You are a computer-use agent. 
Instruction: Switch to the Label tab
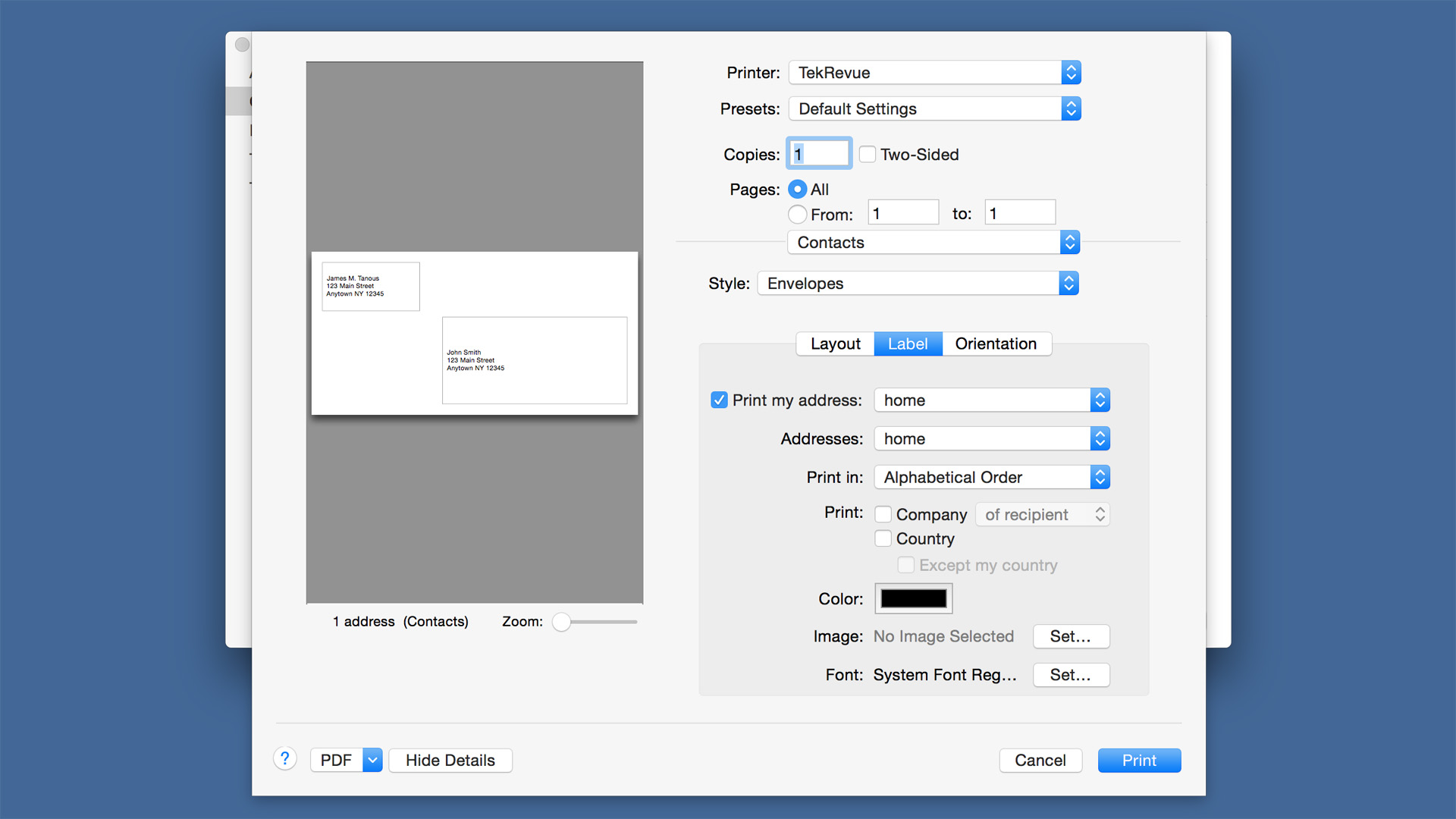908,344
